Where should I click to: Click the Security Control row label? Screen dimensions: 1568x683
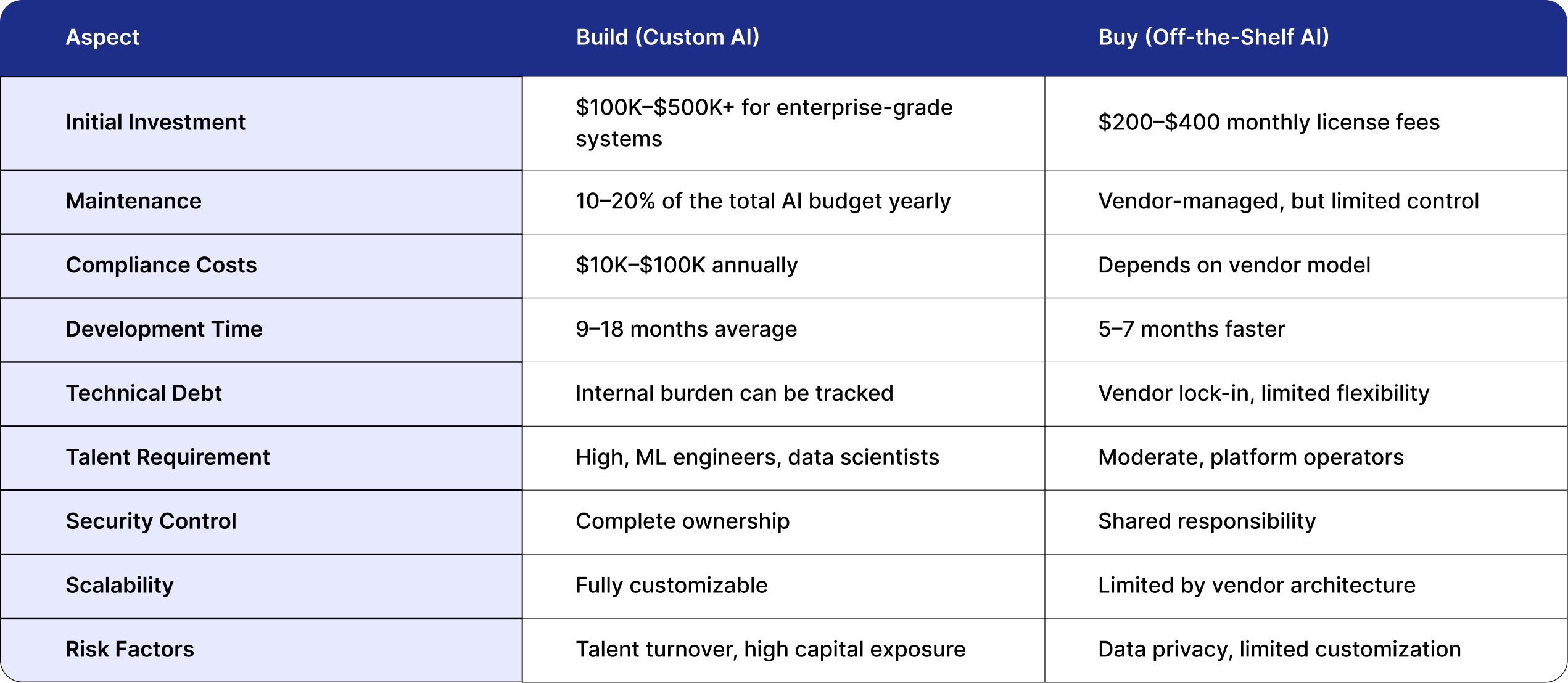(151, 521)
